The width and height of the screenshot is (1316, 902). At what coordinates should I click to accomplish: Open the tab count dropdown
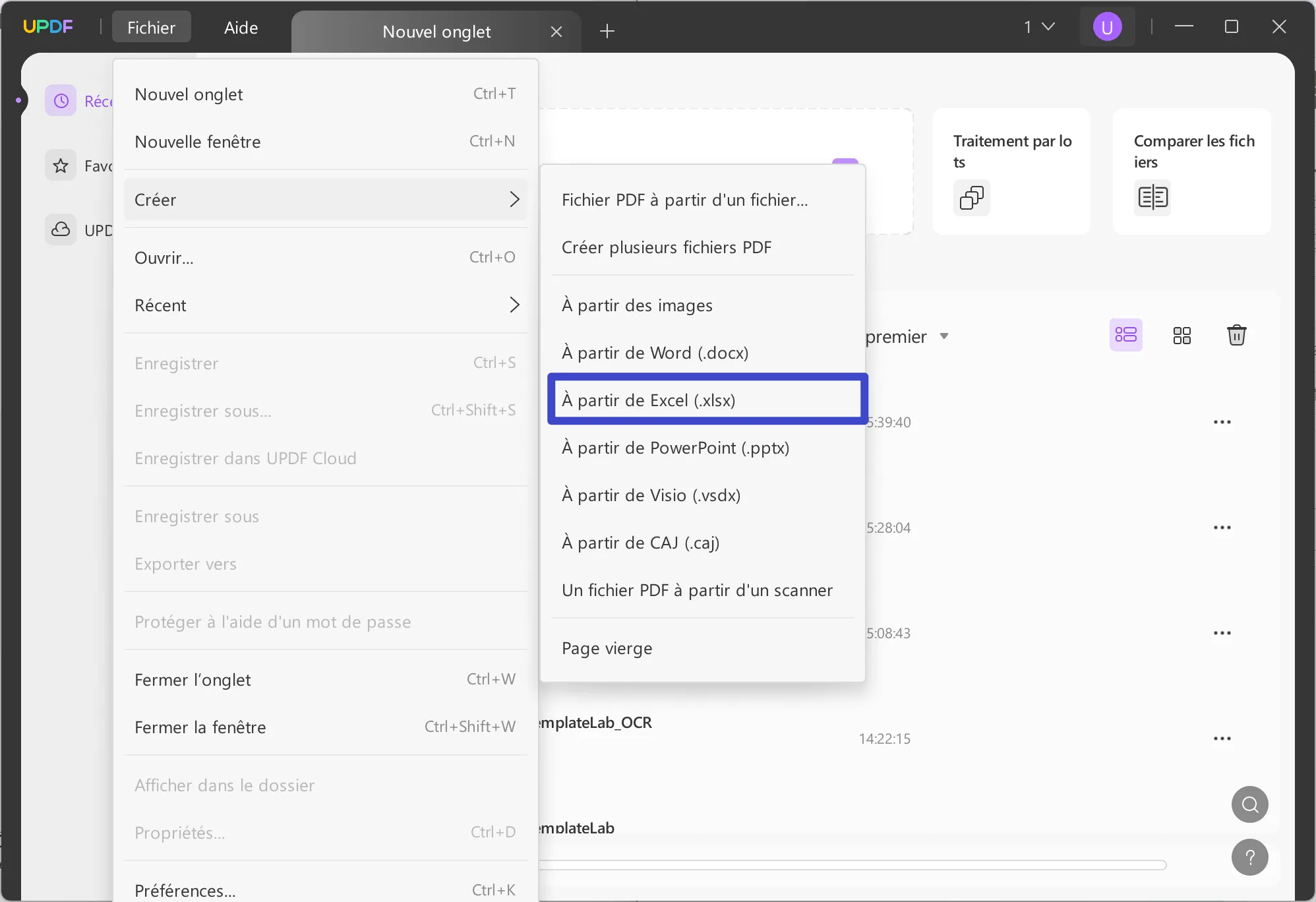click(x=1038, y=26)
